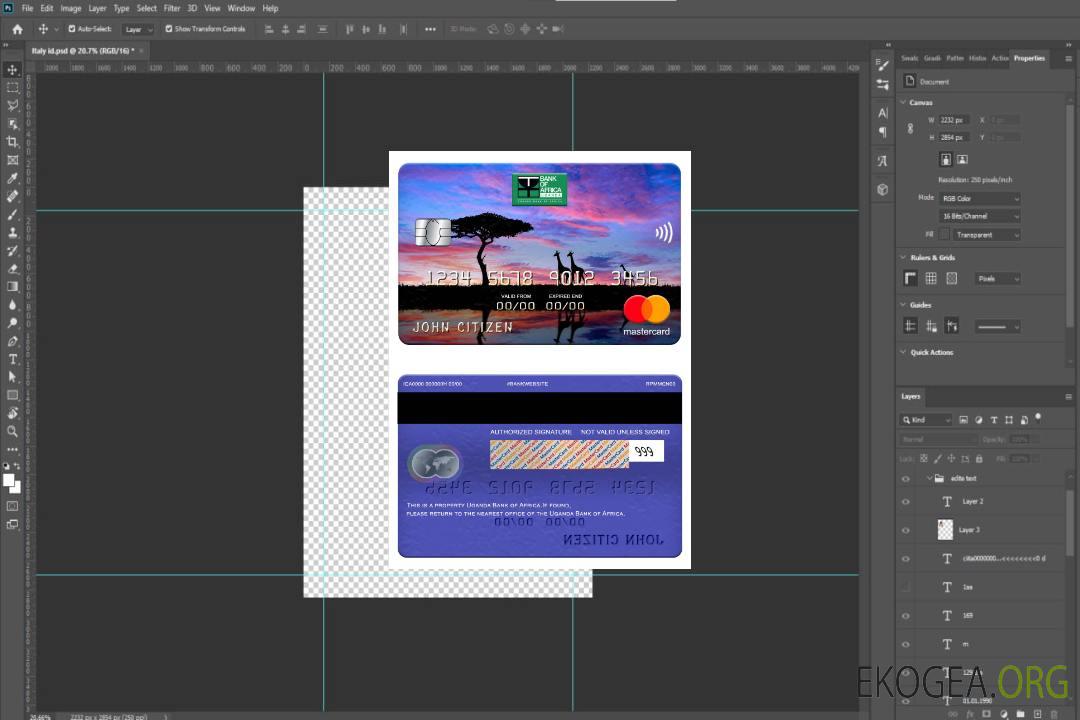Select the Crop tool in the toolbar
The image size is (1080, 720).
13,142
